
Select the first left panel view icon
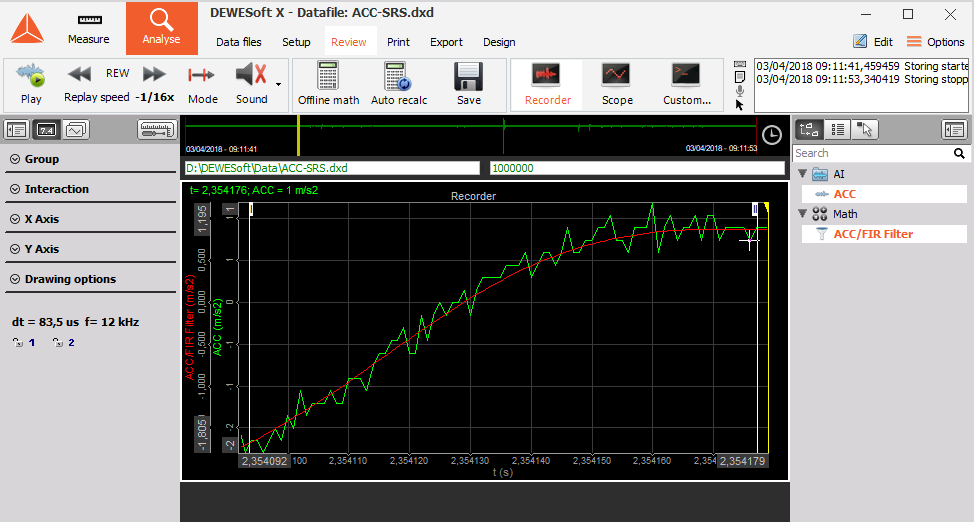(17, 130)
